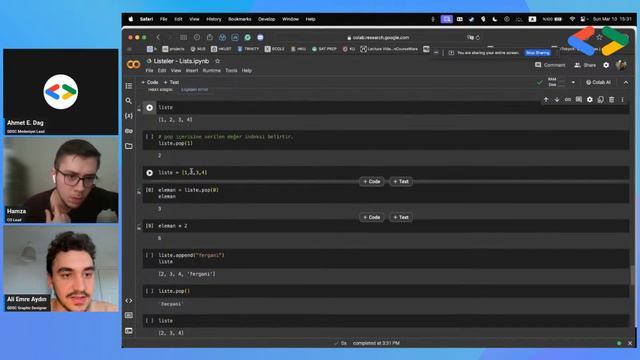Open the Apple menu
640x360 pixels.
131,19
